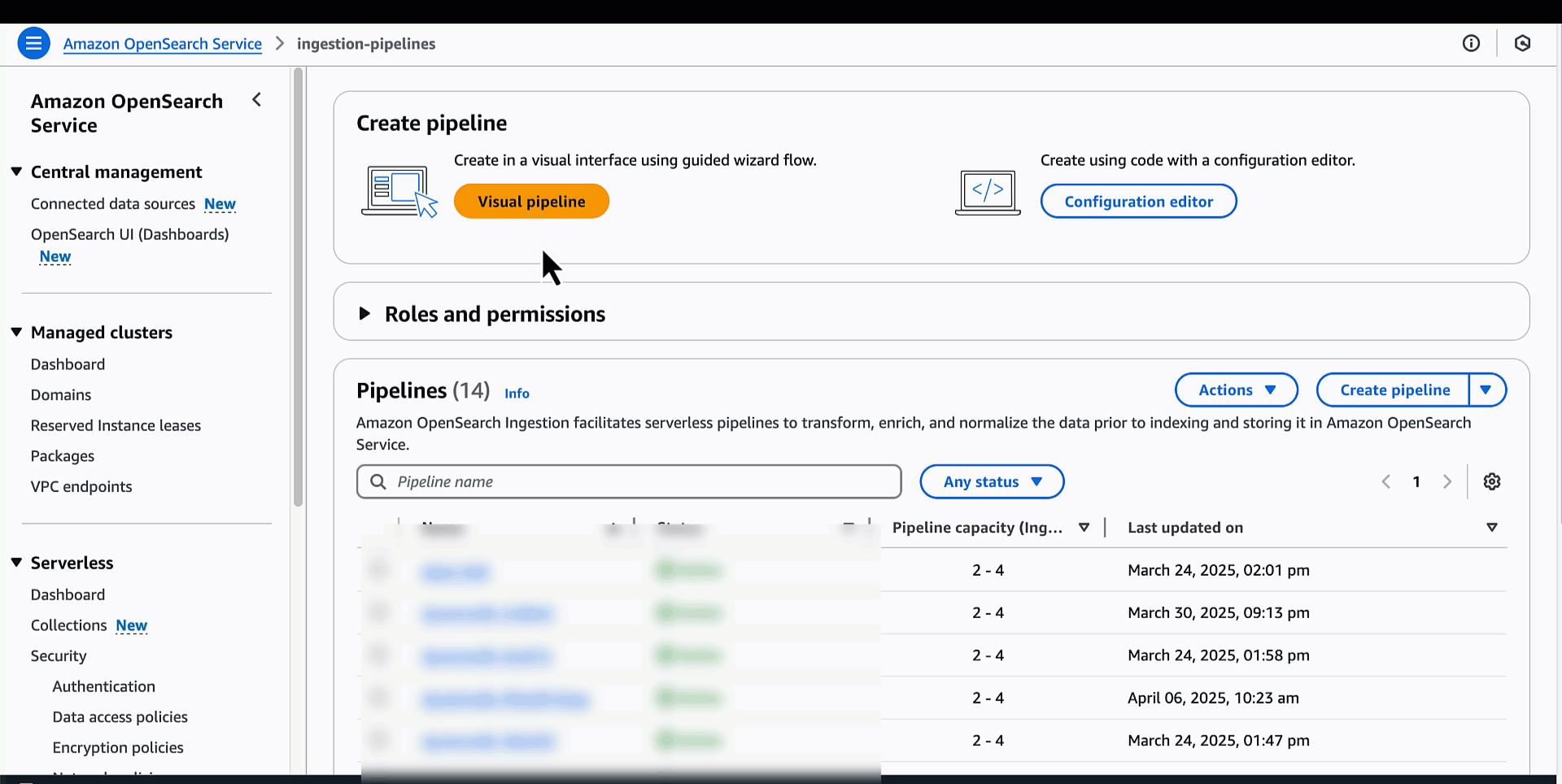This screenshot has width=1562, height=784.
Task: Click the ingestion-pipelines breadcrumb text
Action: pos(366,44)
